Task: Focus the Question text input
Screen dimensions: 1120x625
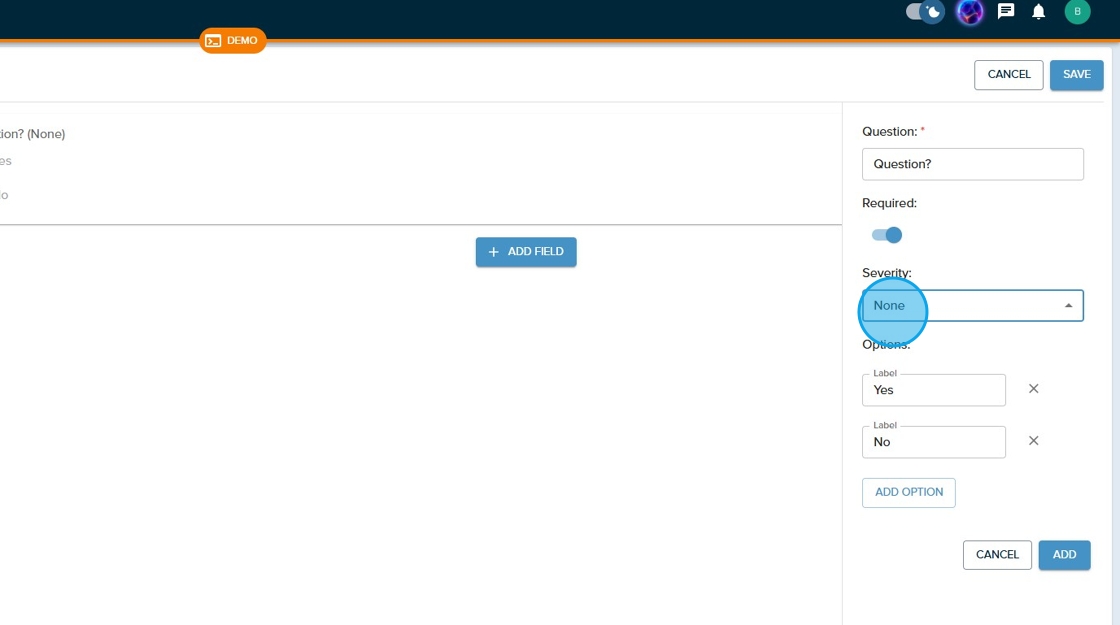Action: [972, 164]
